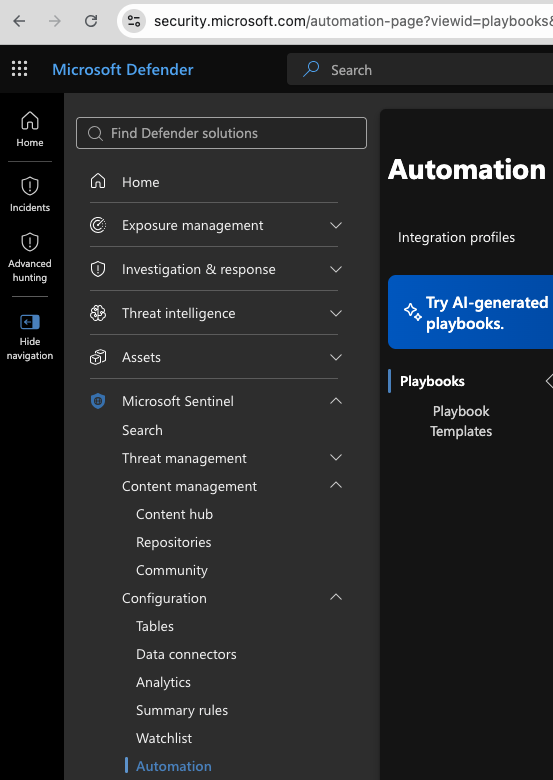Image resolution: width=553 pixels, height=780 pixels.
Task: Click the Content management label
Action: [x=189, y=486]
